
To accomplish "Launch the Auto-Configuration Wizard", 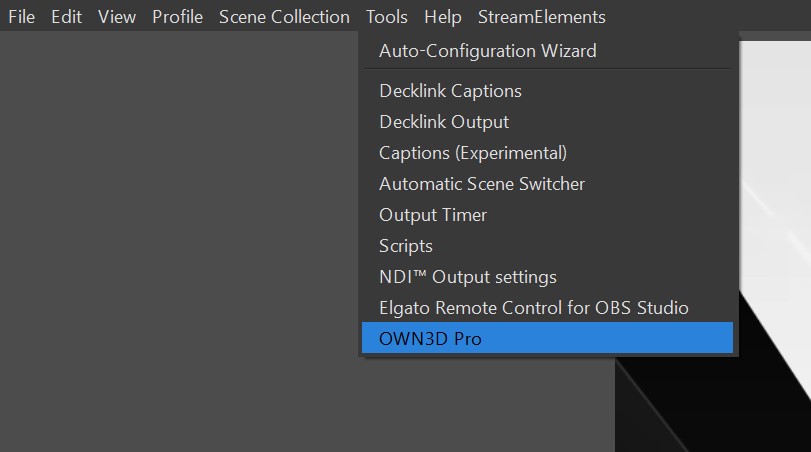I will (x=487, y=51).
